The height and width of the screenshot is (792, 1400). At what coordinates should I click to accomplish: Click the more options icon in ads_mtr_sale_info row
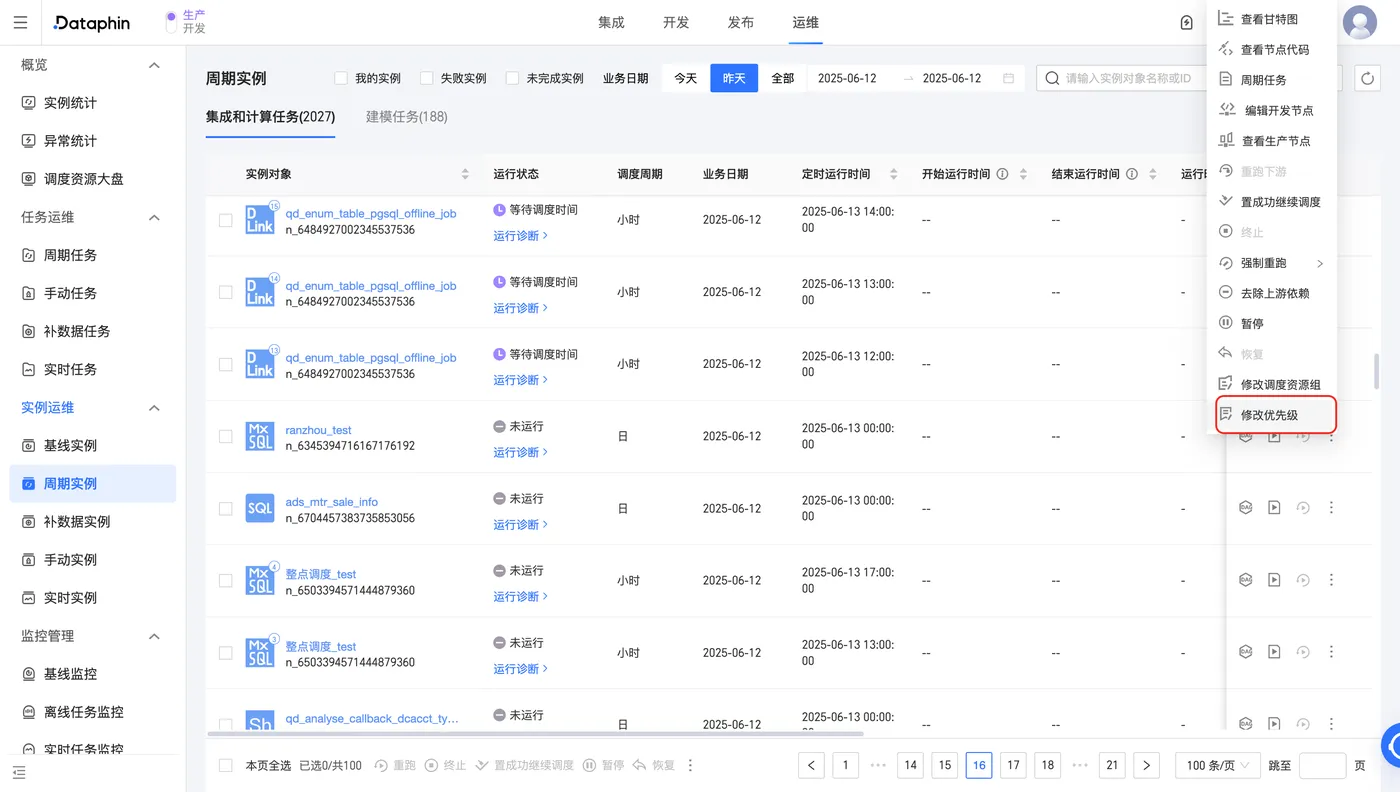click(1331, 508)
